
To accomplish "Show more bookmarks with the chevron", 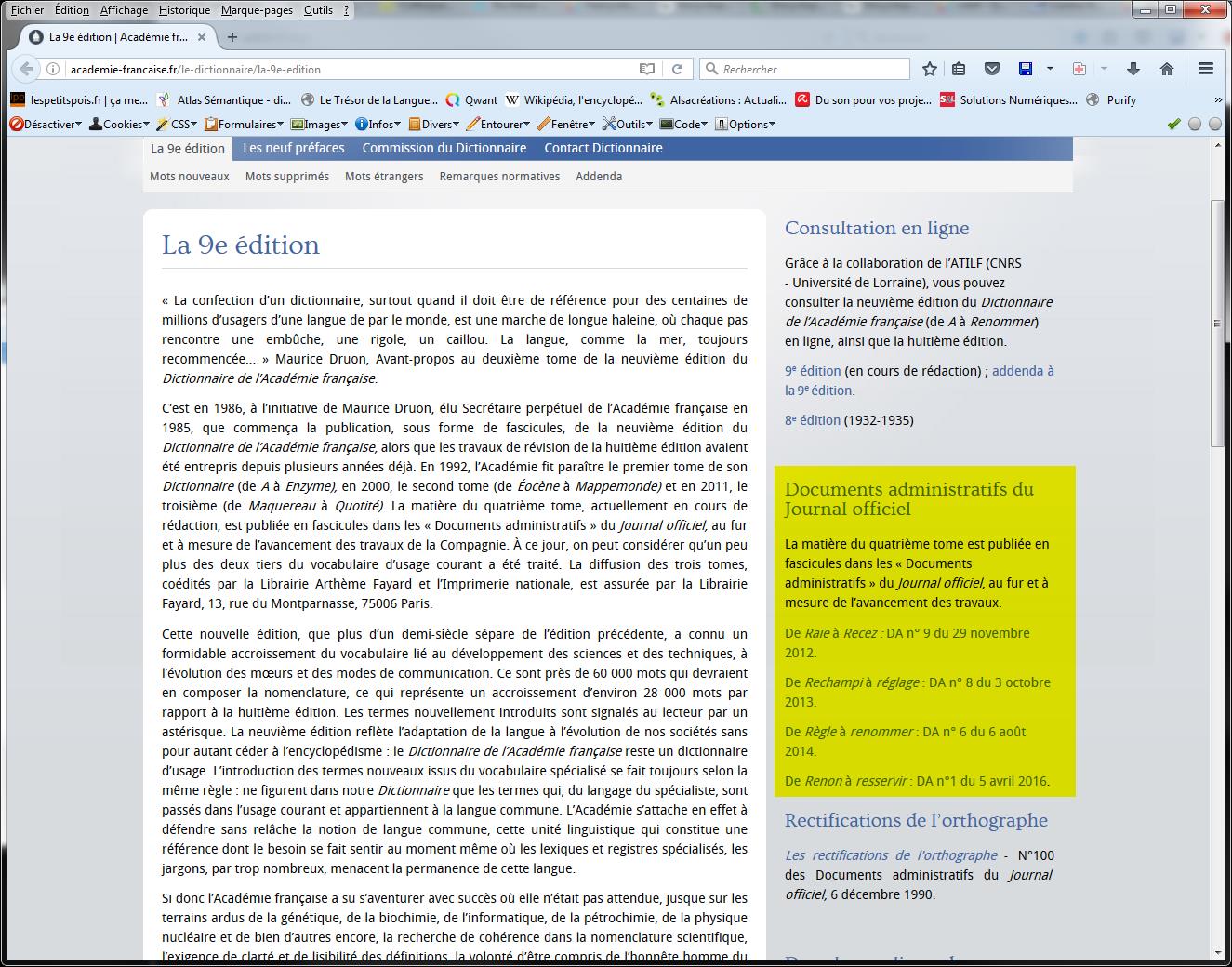I will 1218,100.
